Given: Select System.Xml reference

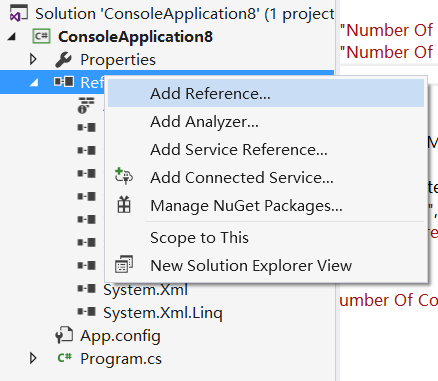Looking at the screenshot, I should pos(145,289).
